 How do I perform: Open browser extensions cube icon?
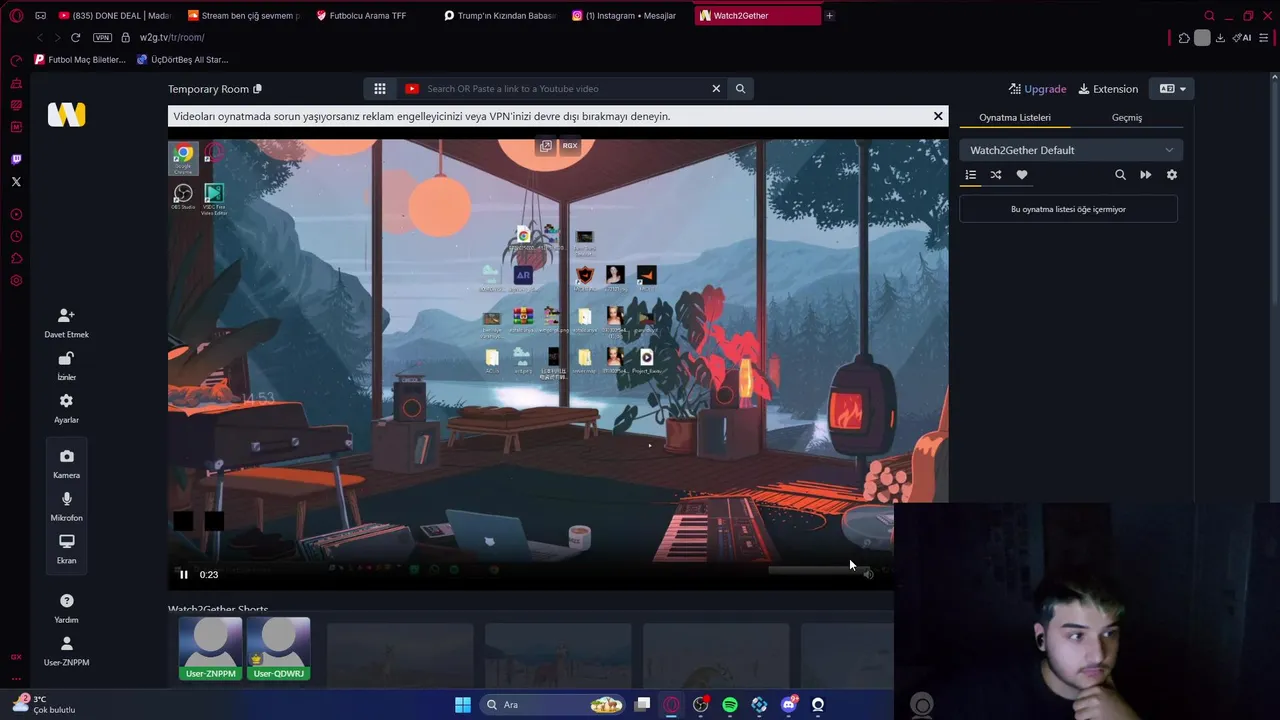click(1184, 38)
